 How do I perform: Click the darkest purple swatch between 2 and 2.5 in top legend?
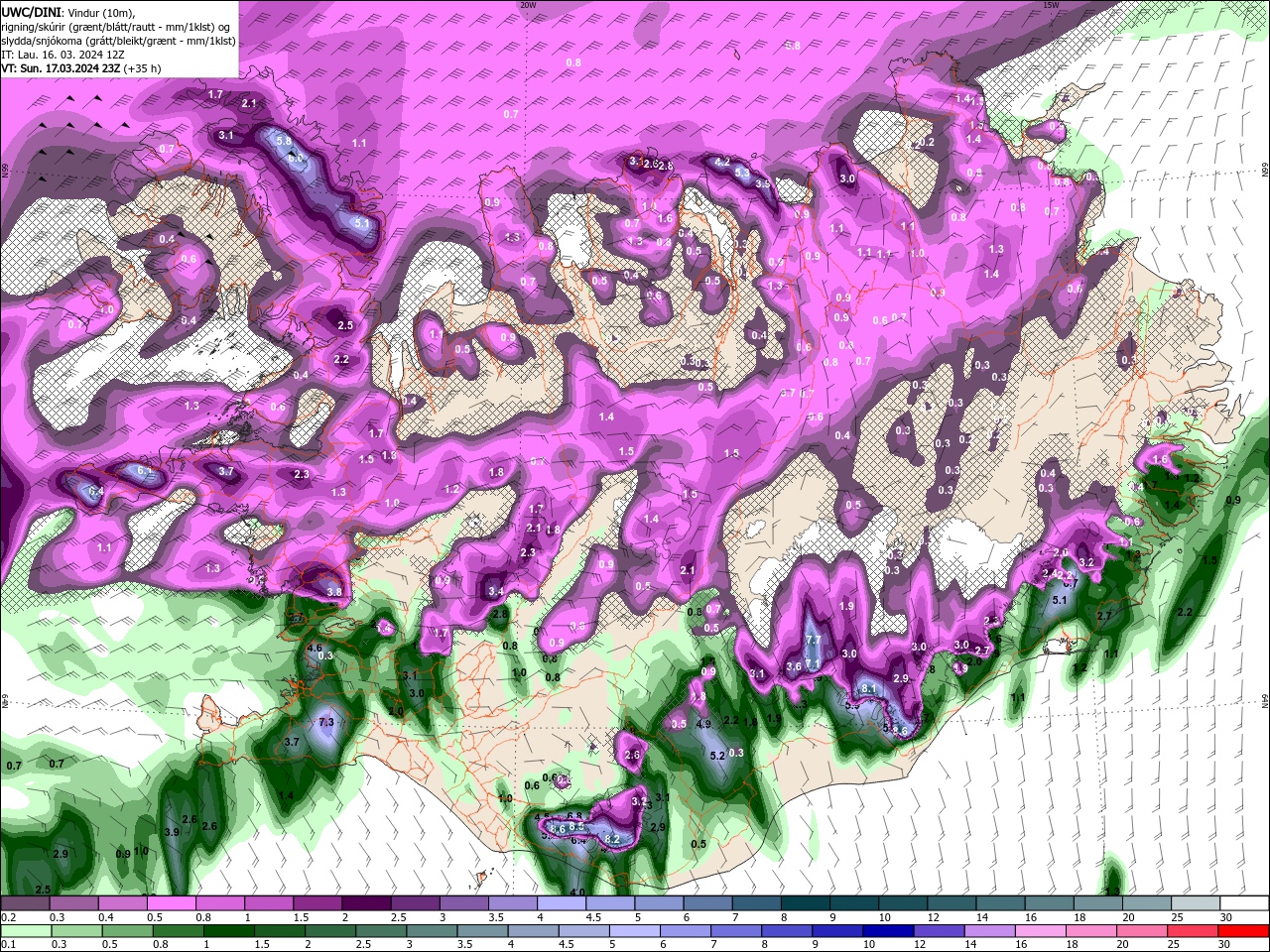366,903
